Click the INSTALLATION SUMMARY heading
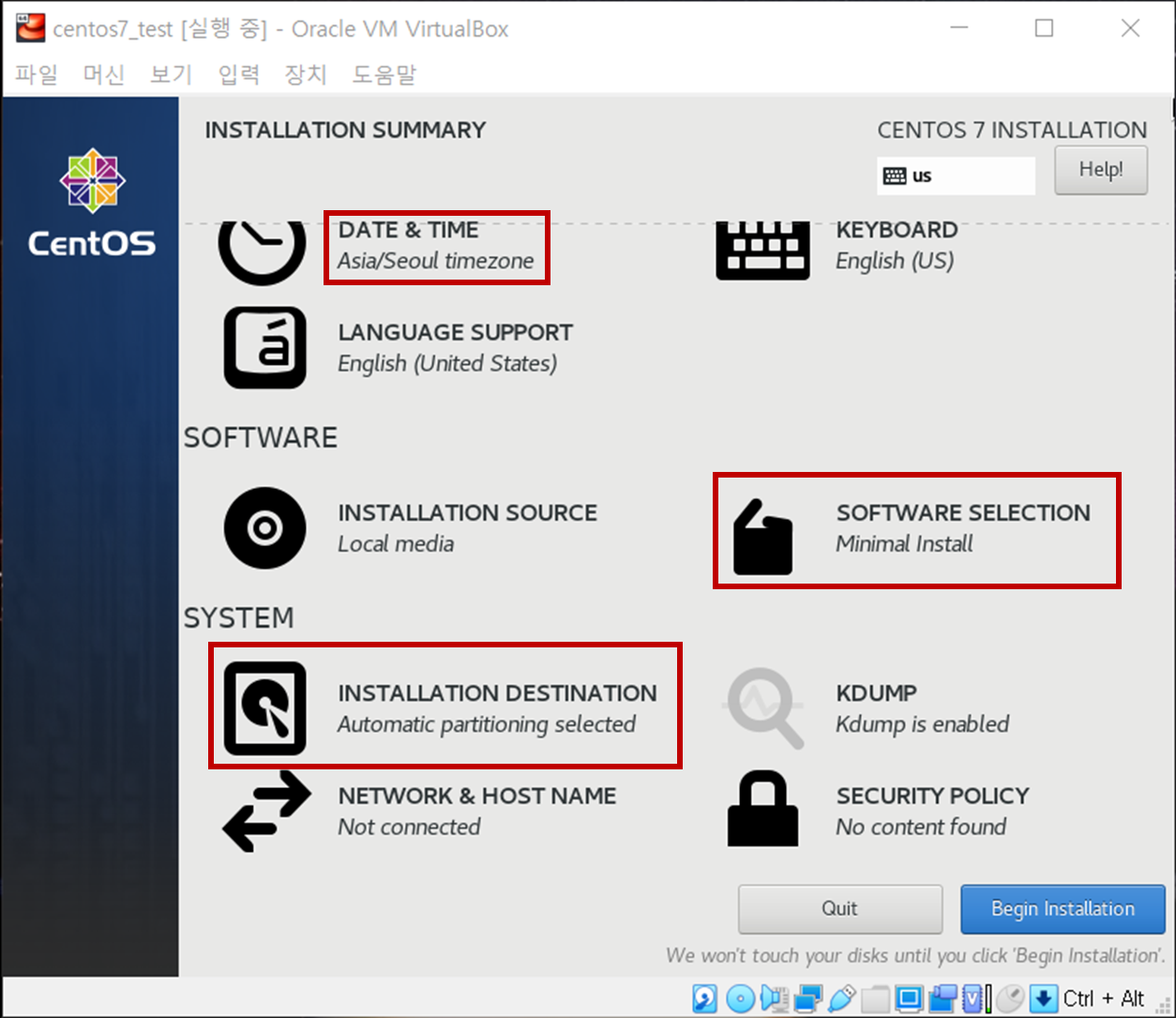The image size is (1176, 1018). 345,129
